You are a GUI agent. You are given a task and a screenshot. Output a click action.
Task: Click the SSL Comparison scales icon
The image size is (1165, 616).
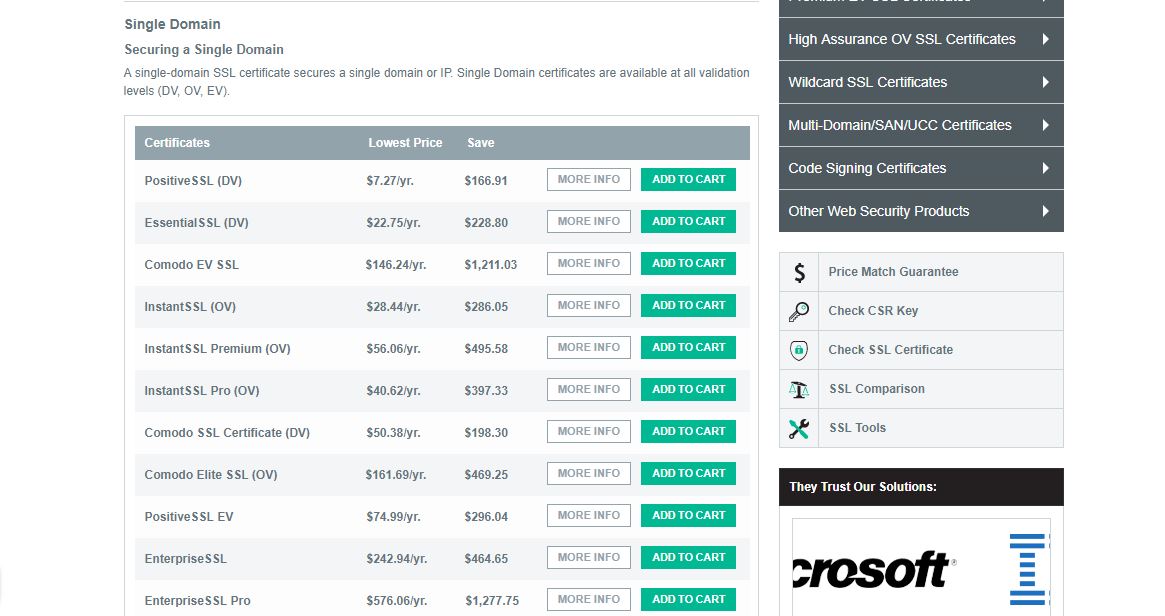[x=799, y=389]
